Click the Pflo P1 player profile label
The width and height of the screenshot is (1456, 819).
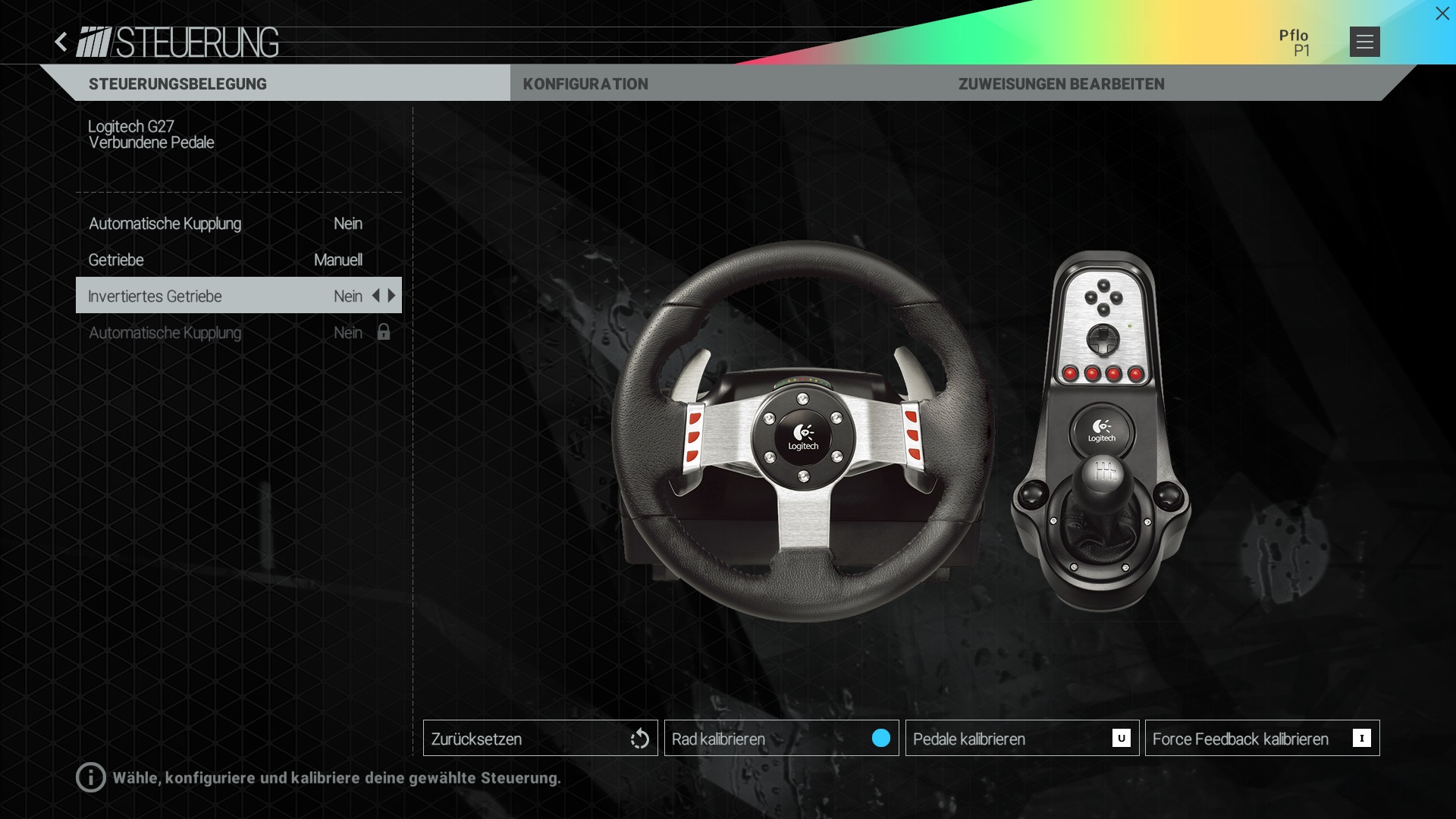[x=1294, y=42]
